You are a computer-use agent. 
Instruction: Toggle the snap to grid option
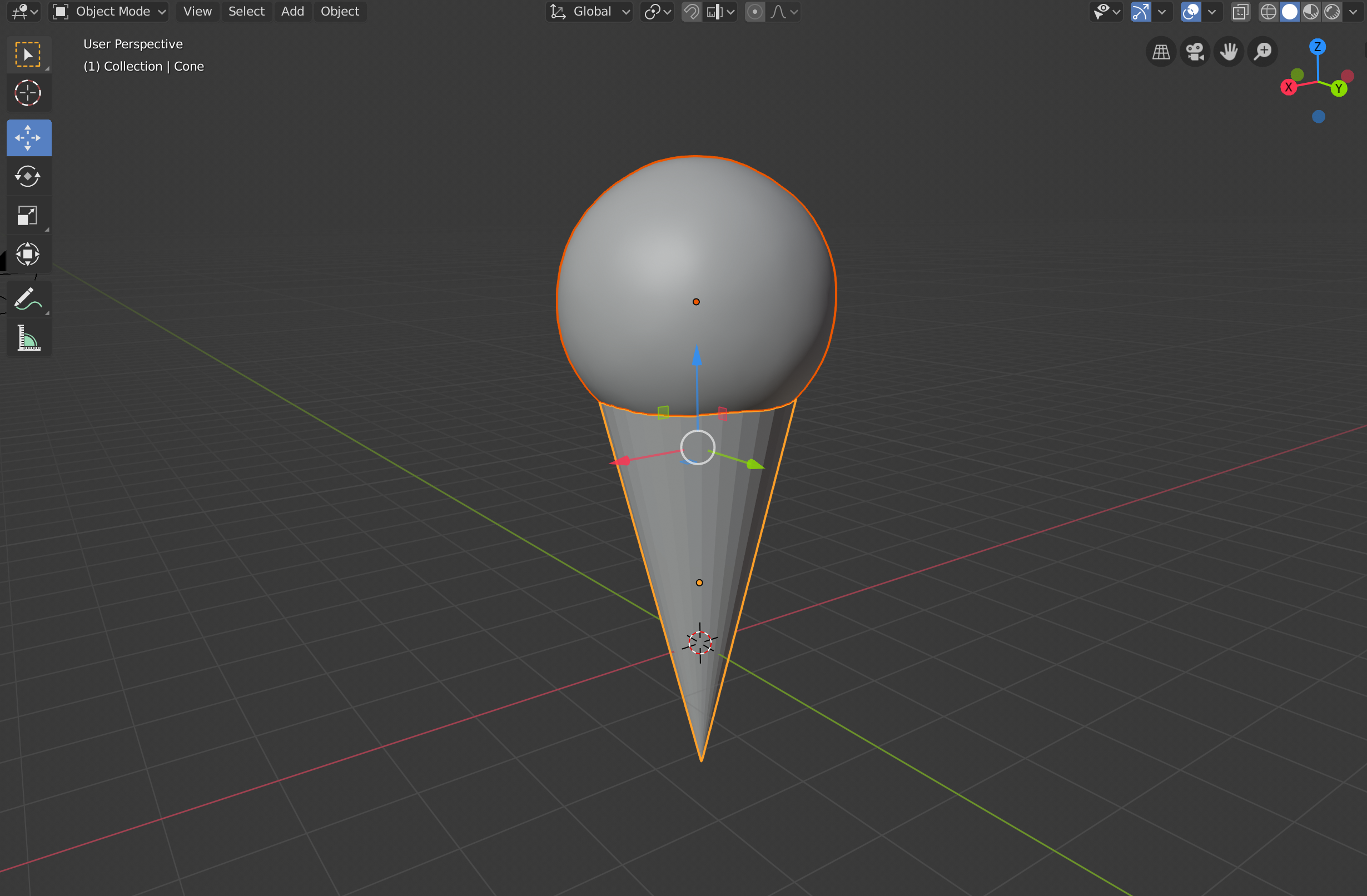click(x=692, y=11)
